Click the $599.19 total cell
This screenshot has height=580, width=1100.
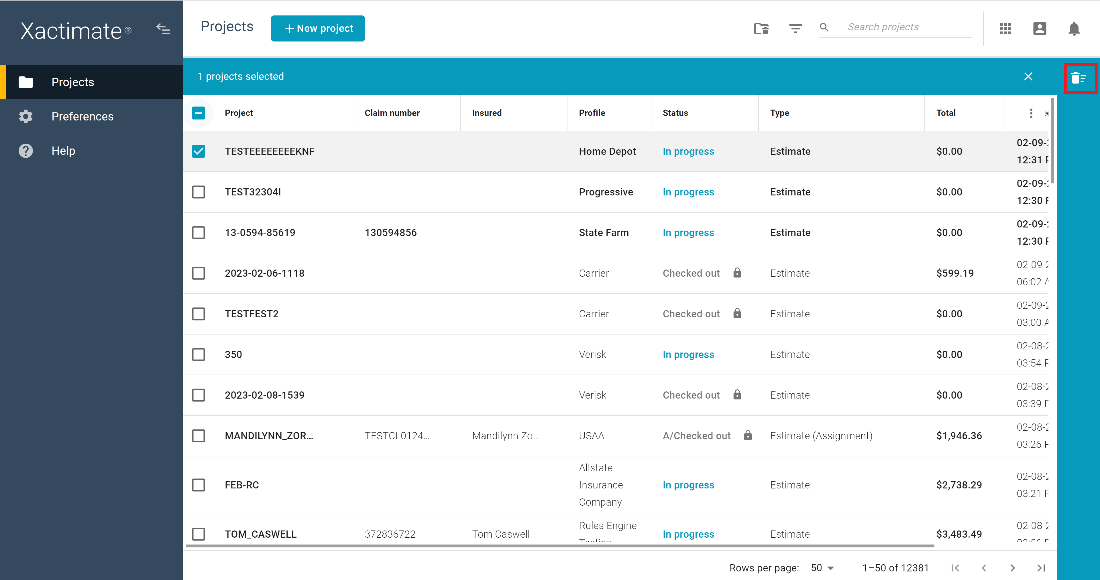tap(955, 274)
